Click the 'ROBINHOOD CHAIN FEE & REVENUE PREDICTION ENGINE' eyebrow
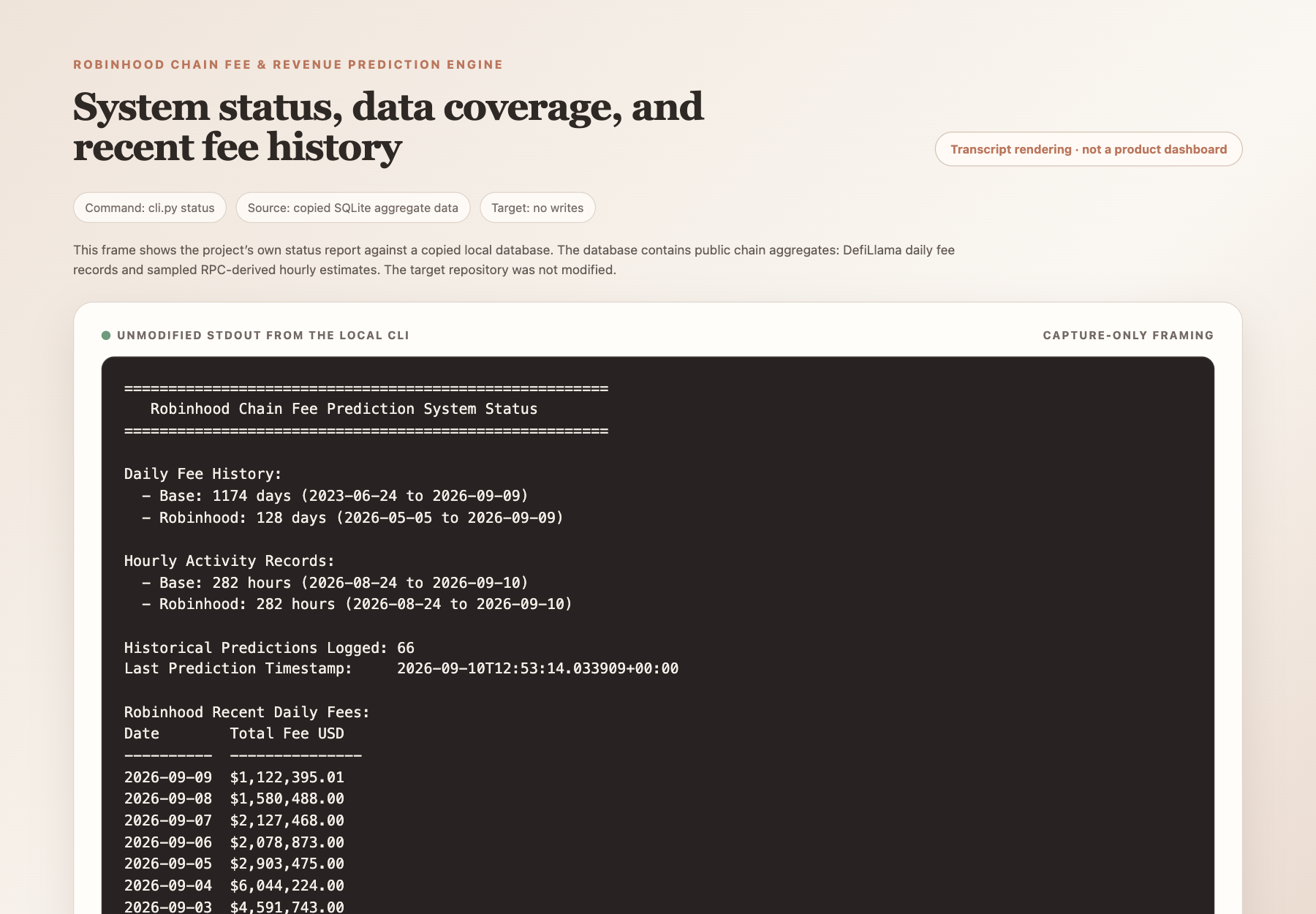The image size is (1316, 914). click(x=288, y=64)
